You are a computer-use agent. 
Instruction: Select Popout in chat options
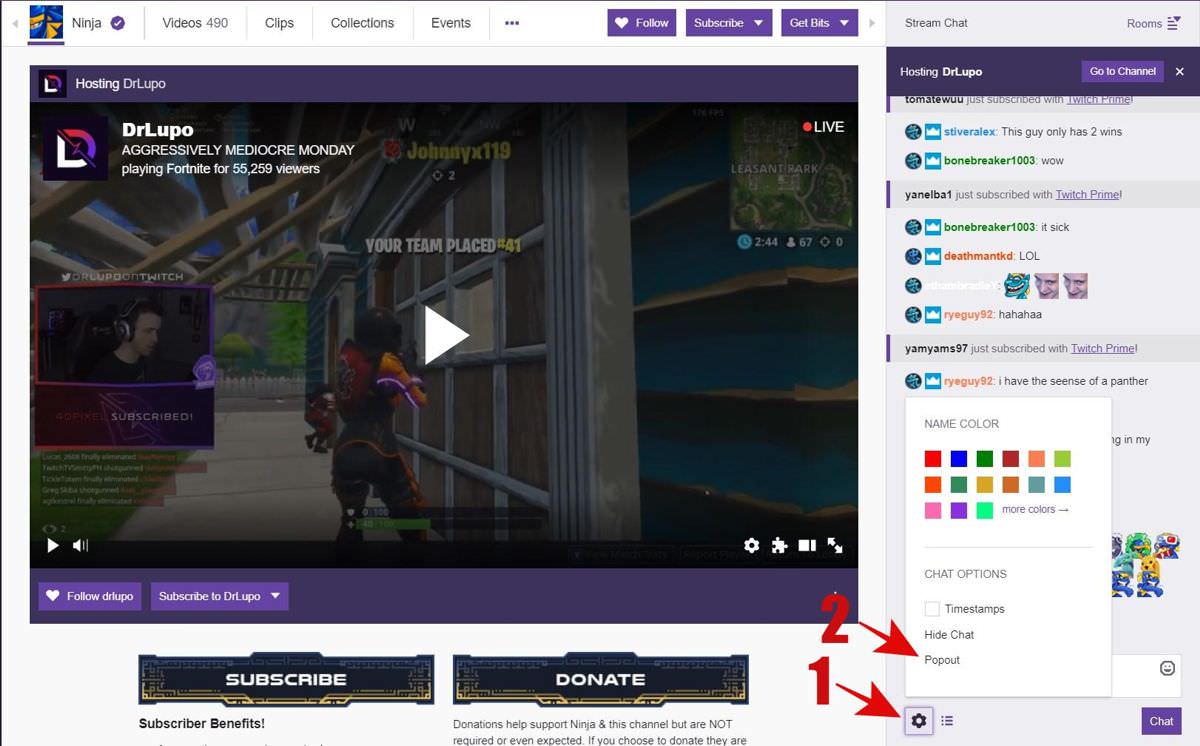click(942, 660)
